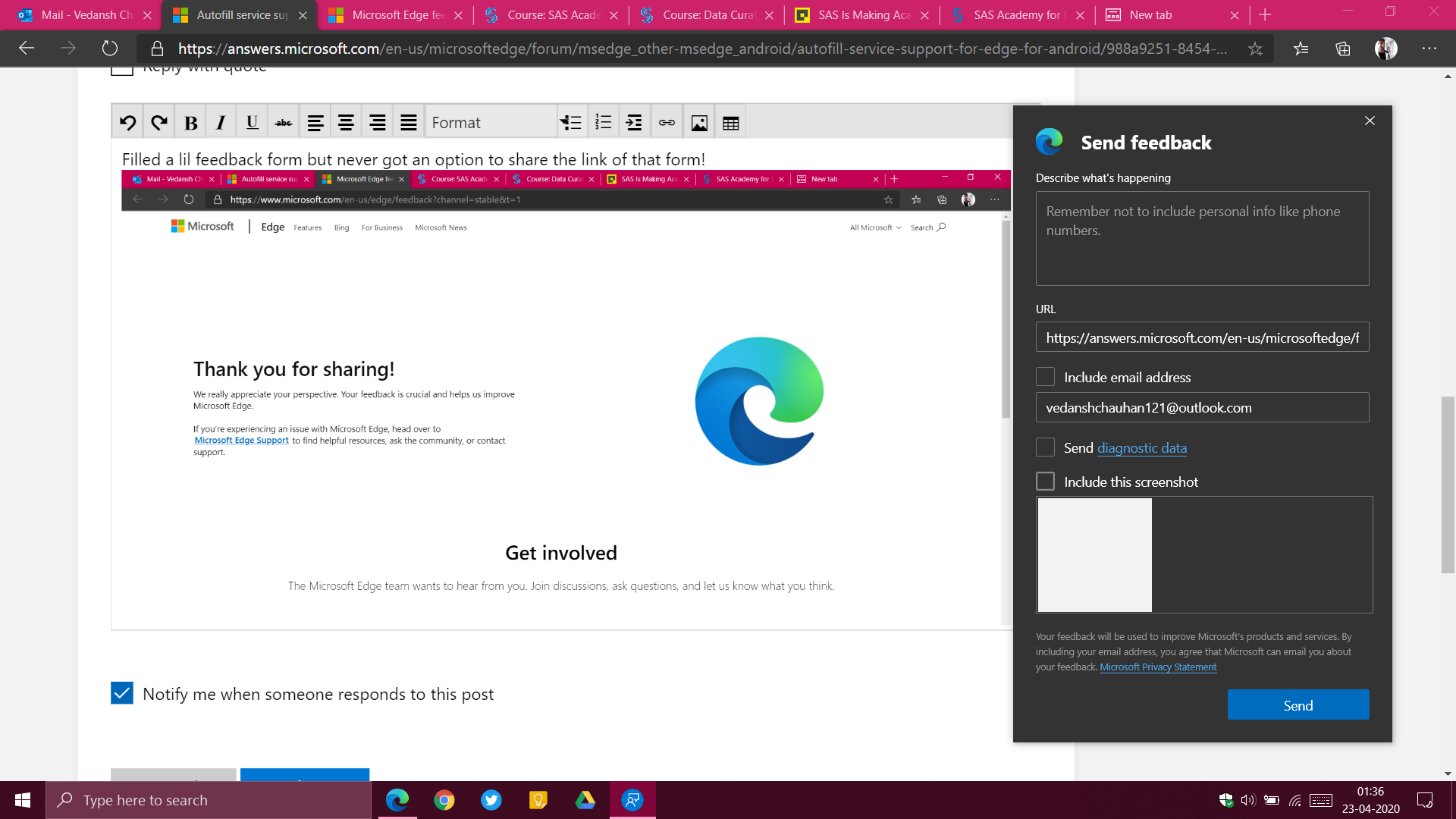Insert a hyperlink using the link icon
The height and width of the screenshot is (819, 1456).
coord(667,123)
